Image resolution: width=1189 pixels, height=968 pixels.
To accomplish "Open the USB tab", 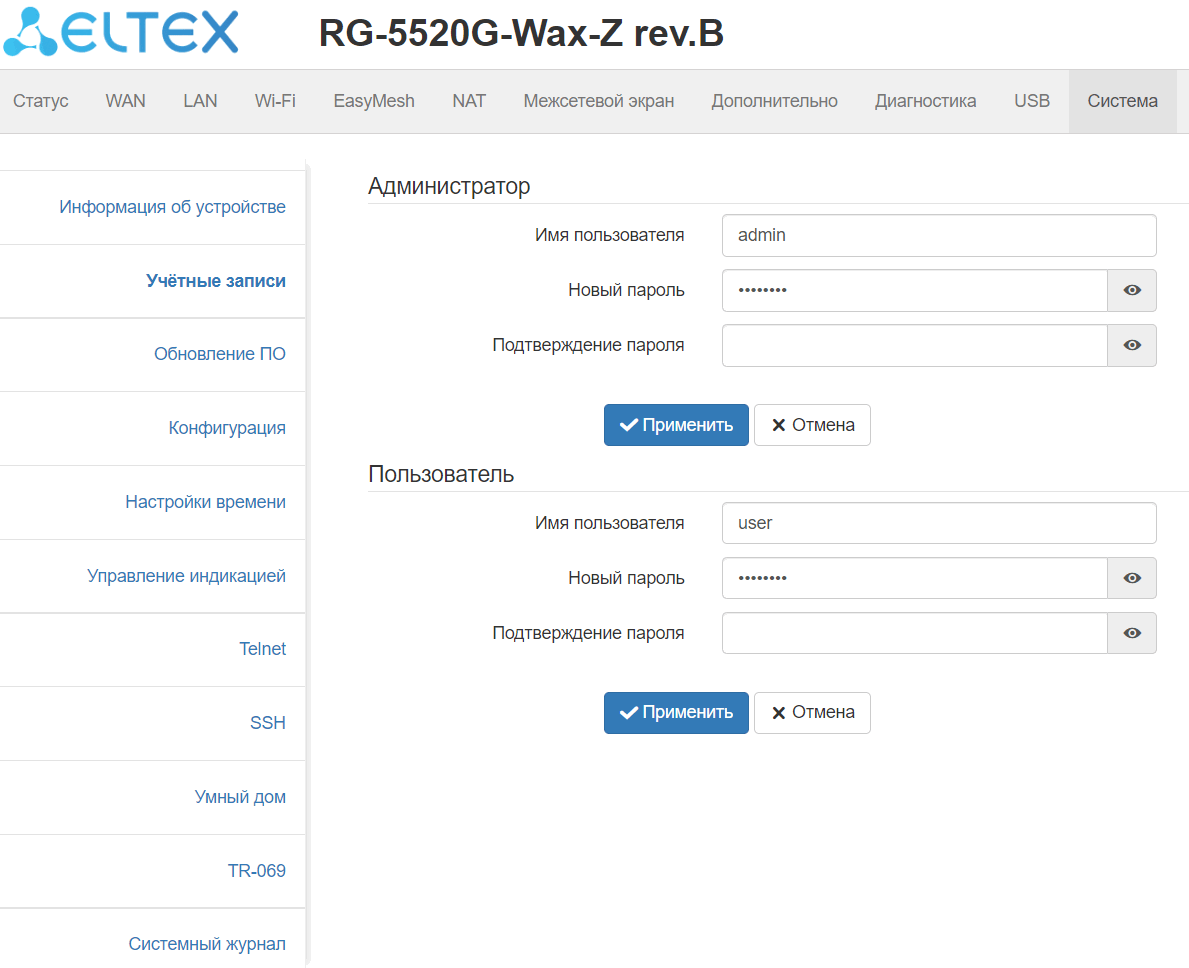I will click(1032, 102).
